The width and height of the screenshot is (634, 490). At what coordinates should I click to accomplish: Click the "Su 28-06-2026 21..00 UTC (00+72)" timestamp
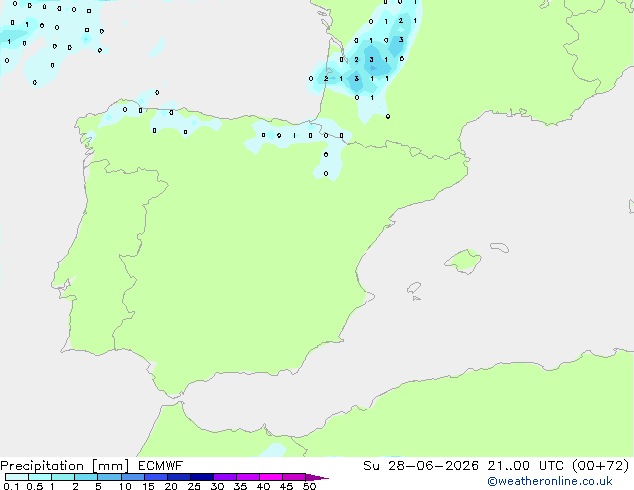496,466
